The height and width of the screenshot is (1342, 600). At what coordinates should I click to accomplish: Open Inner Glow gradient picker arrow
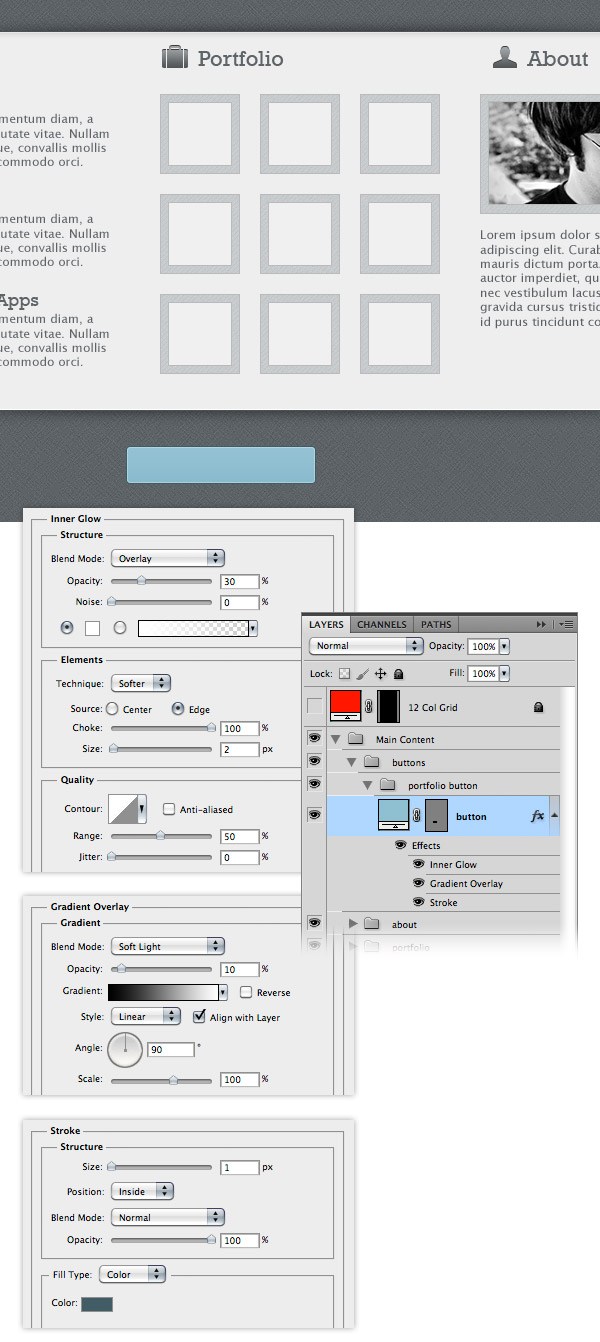click(253, 628)
